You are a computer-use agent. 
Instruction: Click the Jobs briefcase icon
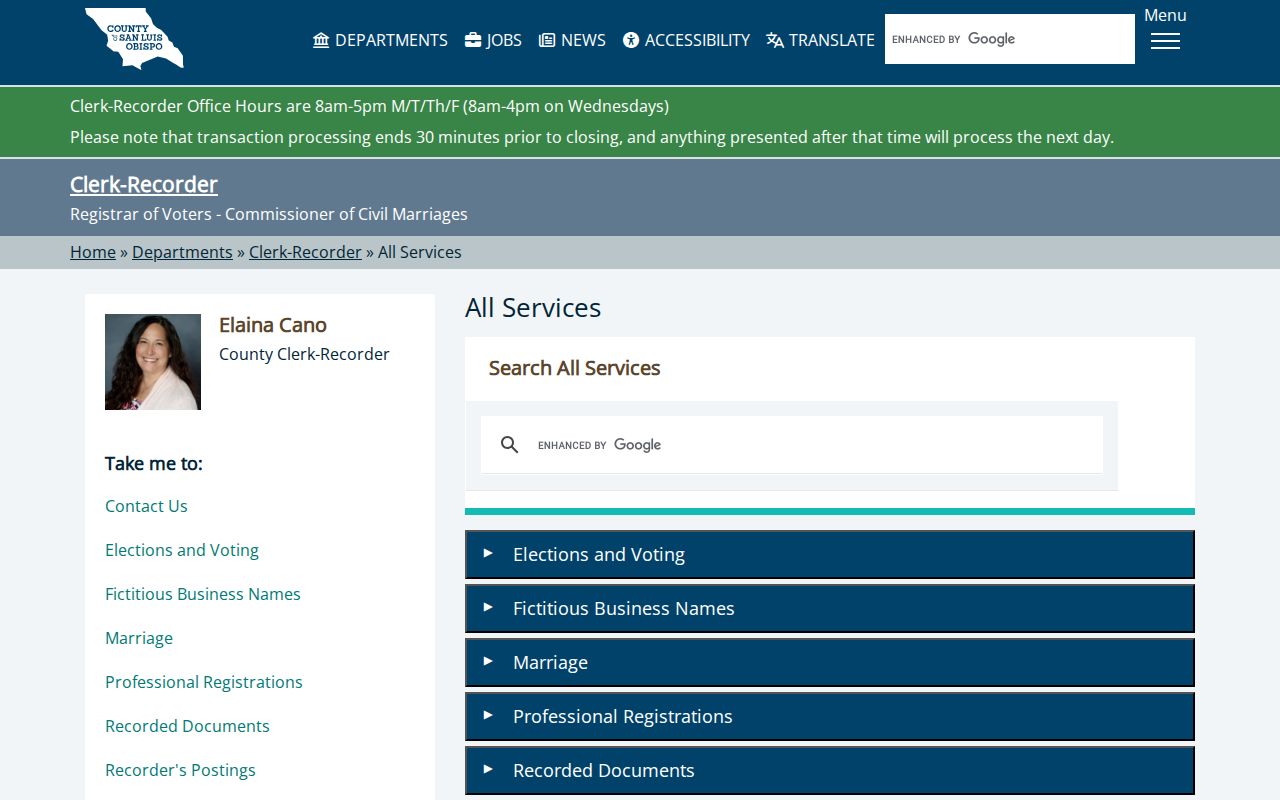click(x=473, y=40)
